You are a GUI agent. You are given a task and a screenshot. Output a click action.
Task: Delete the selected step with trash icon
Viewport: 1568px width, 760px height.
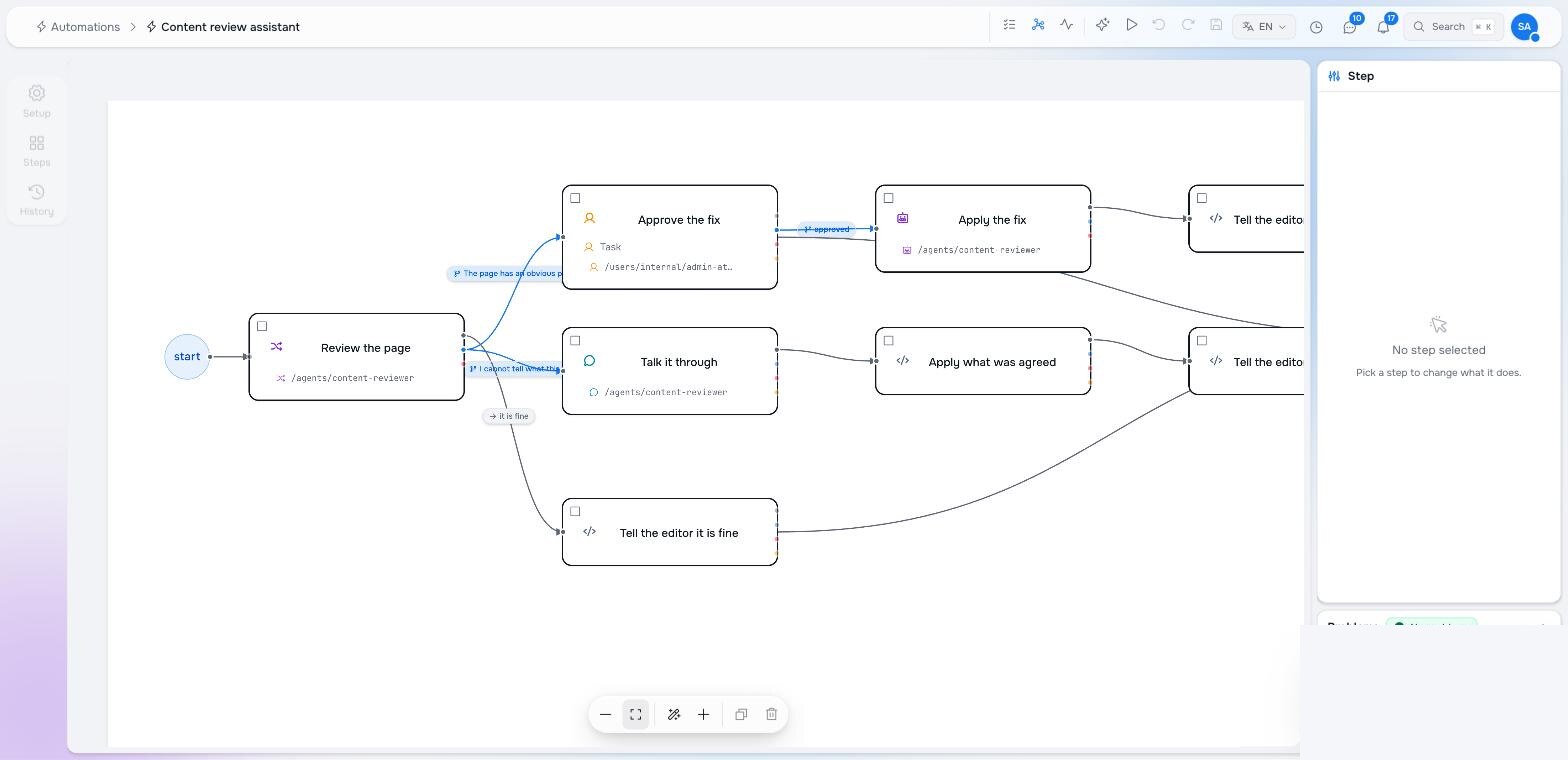point(771,714)
